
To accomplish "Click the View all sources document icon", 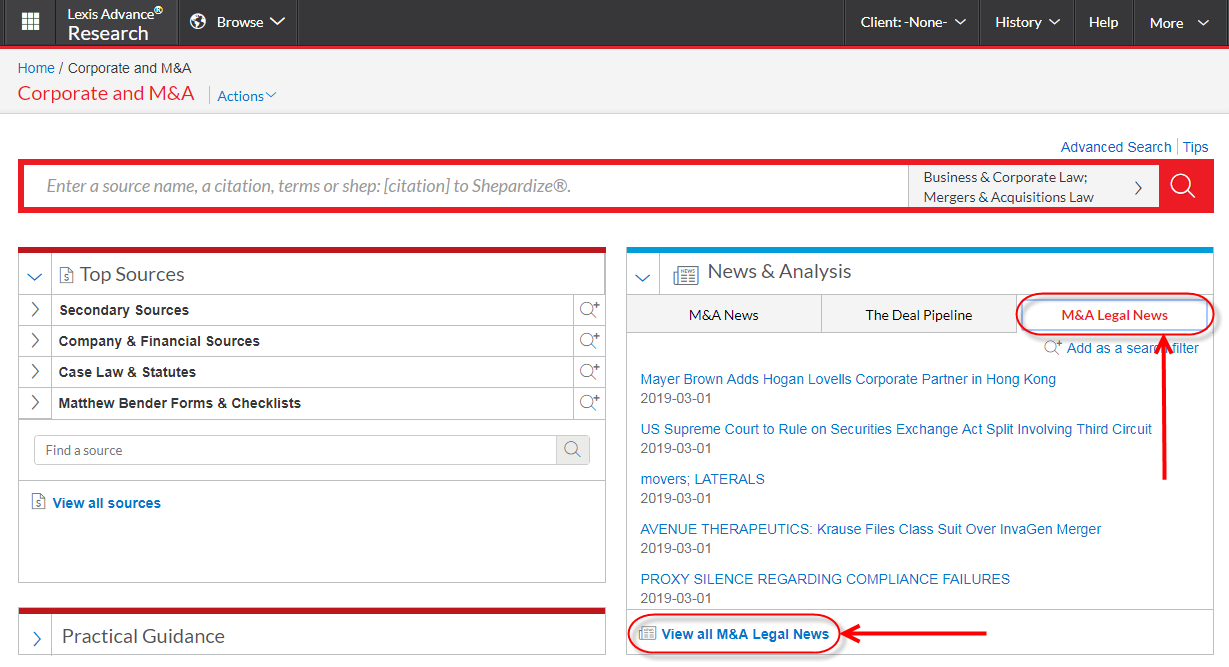I will (x=39, y=502).
